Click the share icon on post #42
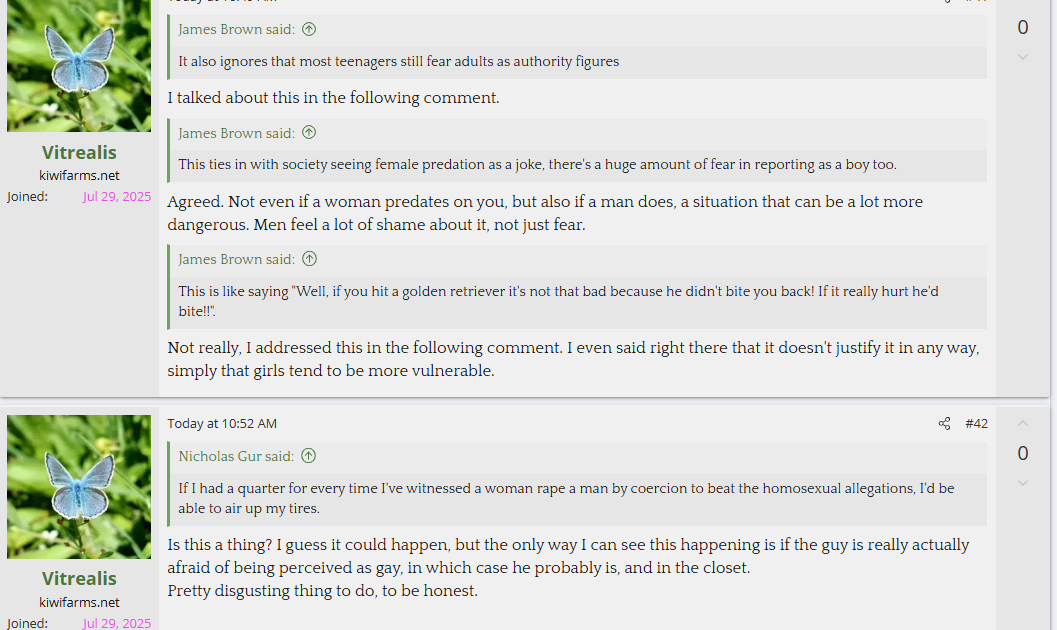The height and width of the screenshot is (630, 1057). pyautogui.click(x=944, y=424)
